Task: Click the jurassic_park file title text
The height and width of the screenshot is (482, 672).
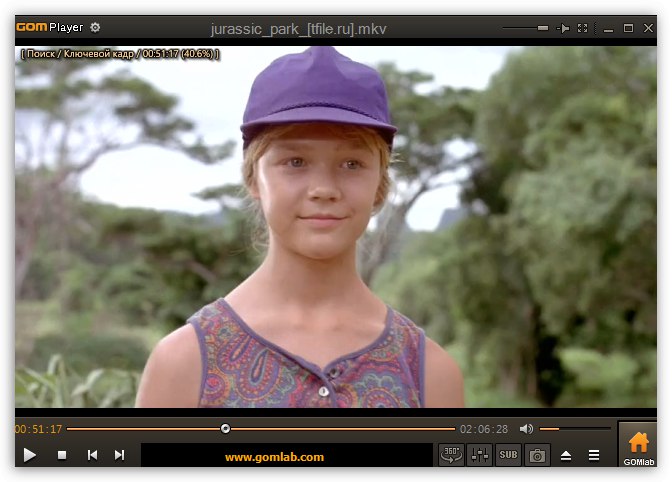Action: tap(298, 29)
